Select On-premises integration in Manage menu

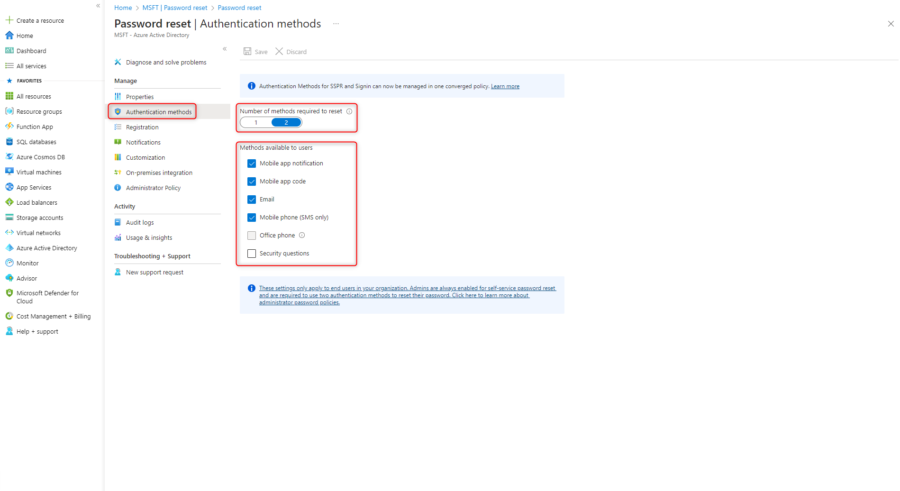tap(159, 172)
